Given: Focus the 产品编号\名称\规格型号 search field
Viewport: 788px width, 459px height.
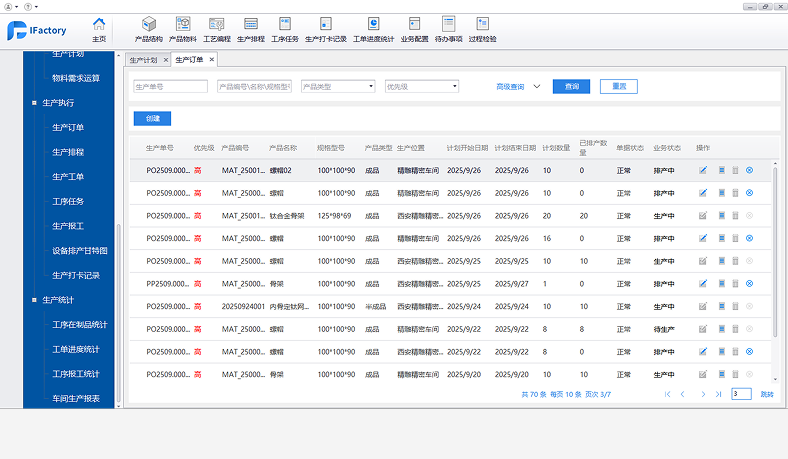Looking at the screenshot, I should pyautogui.click(x=254, y=86).
